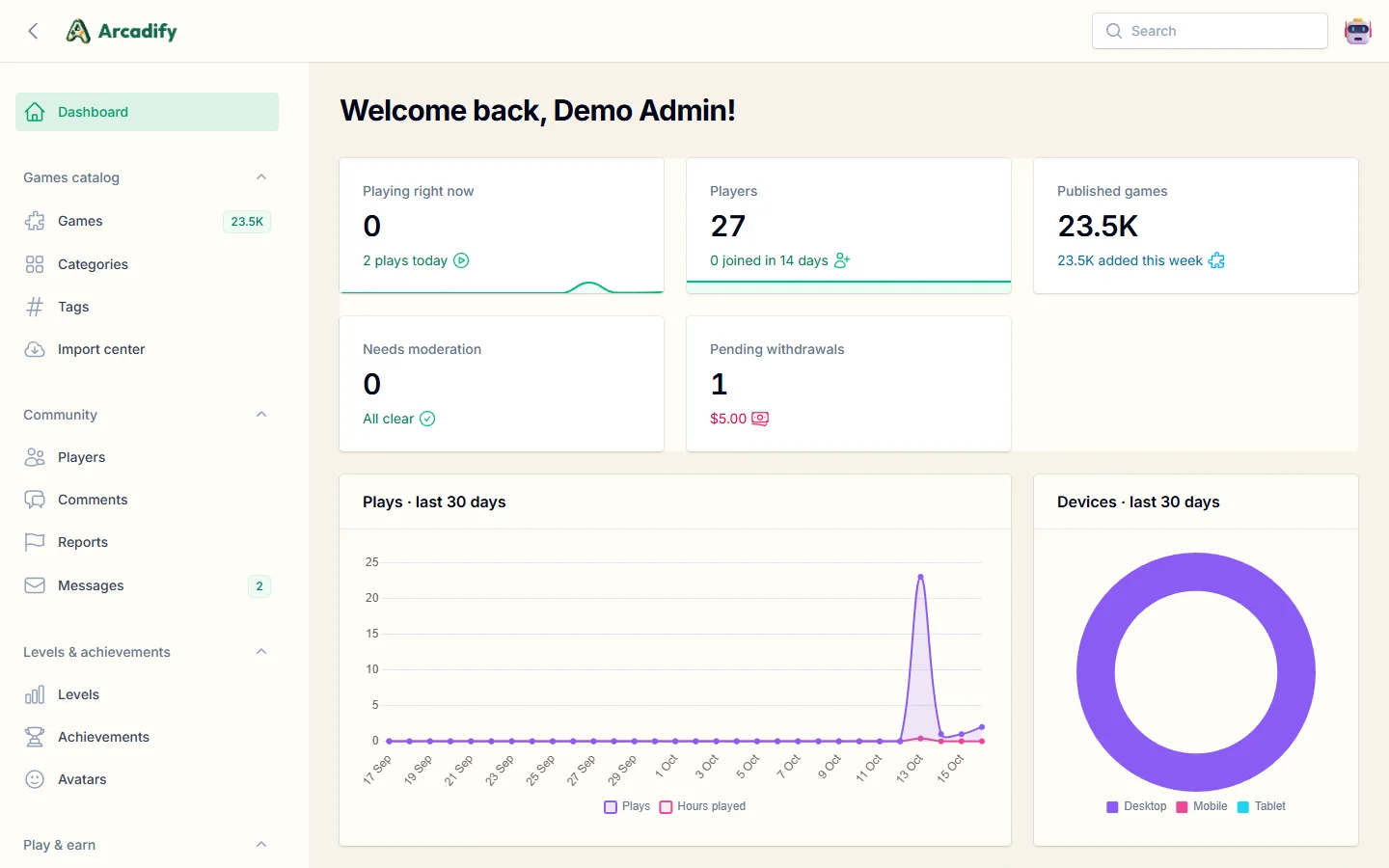Image resolution: width=1389 pixels, height=868 pixels.
Task: Click the Categories grid icon
Action: (35, 264)
